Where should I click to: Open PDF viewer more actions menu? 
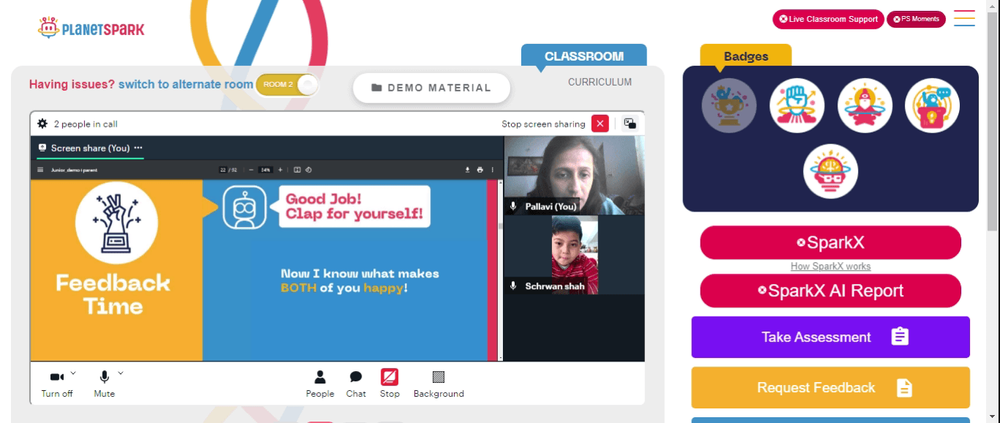click(x=492, y=170)
